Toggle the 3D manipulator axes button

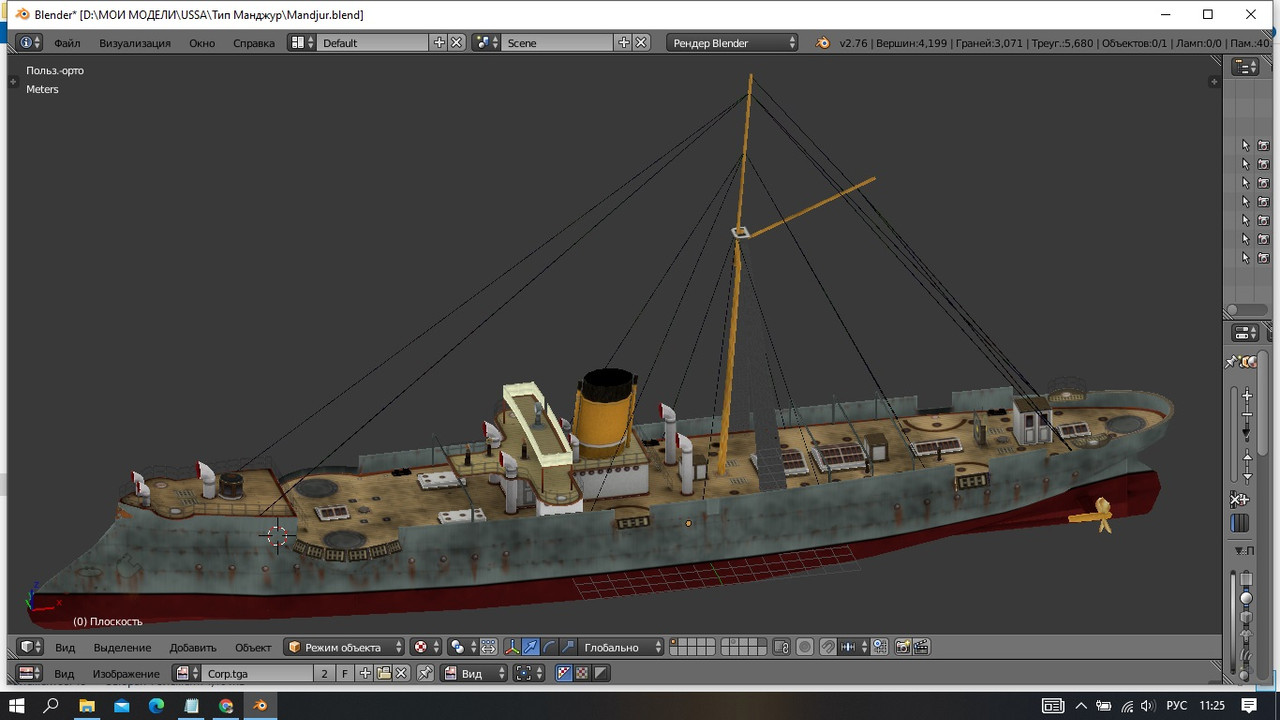(x=512, y=647)
